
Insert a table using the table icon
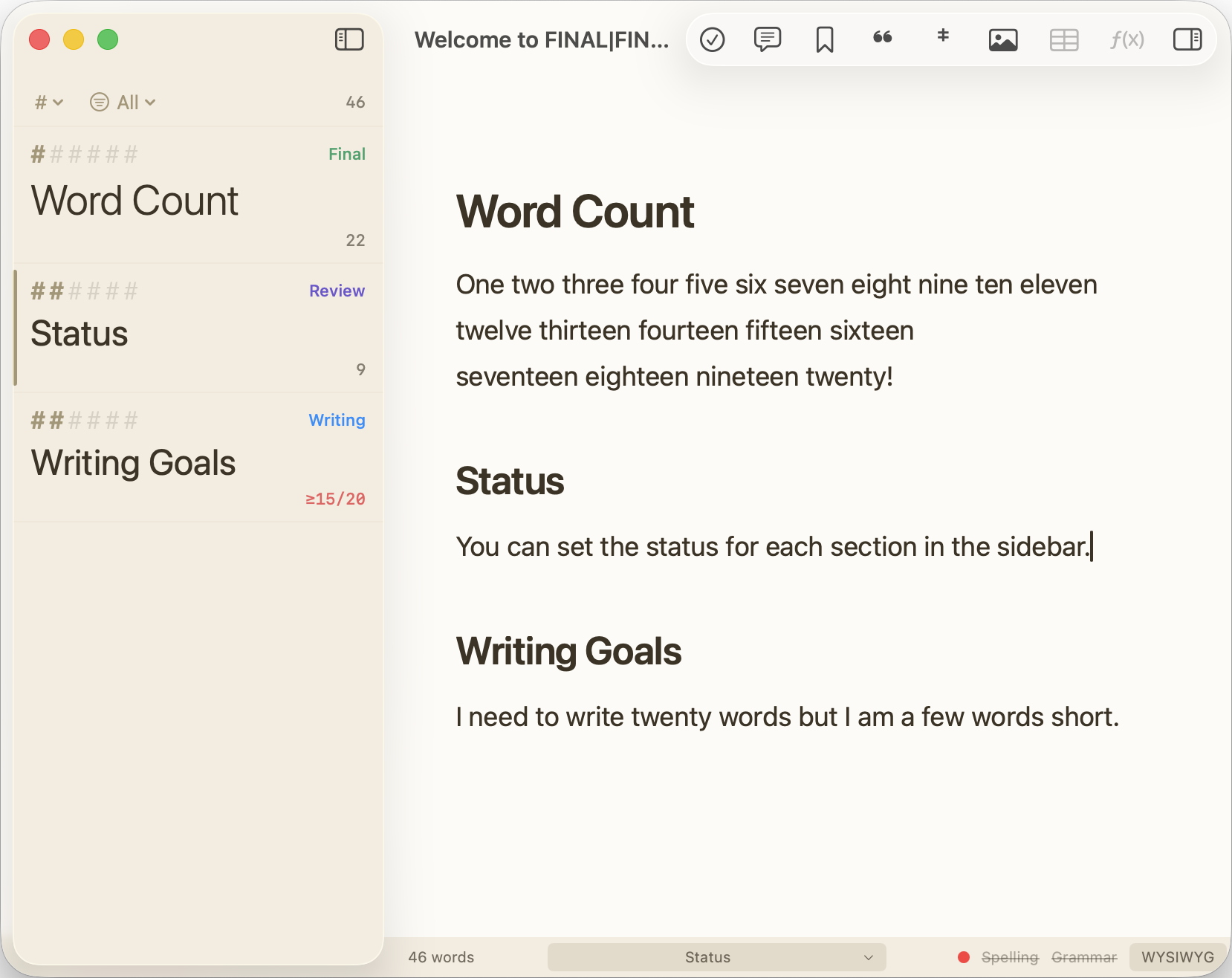[1064, 39]
